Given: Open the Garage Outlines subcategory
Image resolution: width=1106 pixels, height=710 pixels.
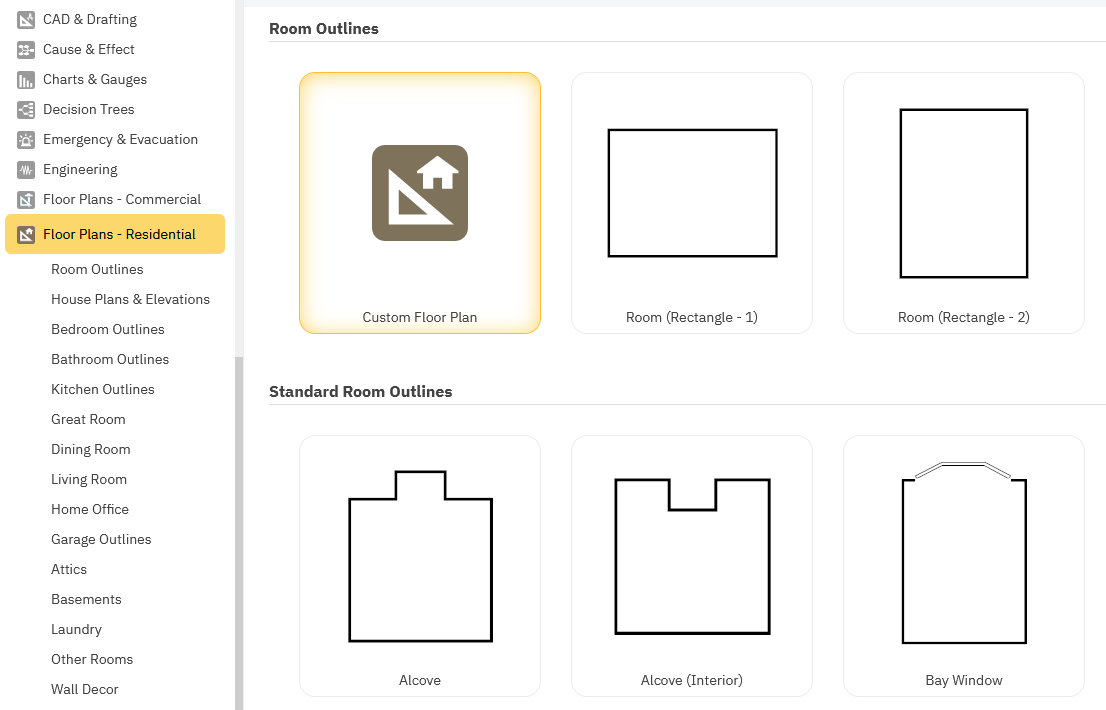Looking at the screenshot, I should pos(101,539).
